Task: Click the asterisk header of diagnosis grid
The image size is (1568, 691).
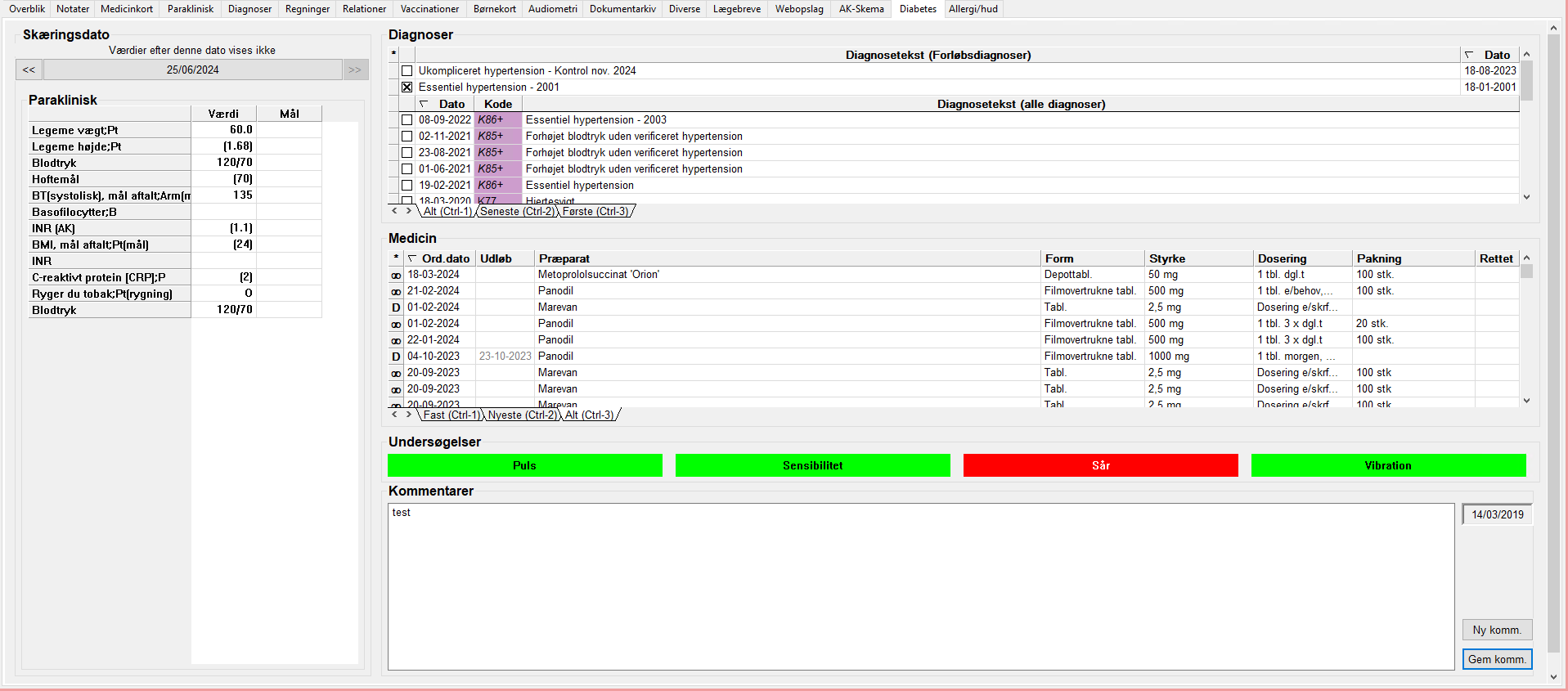Action: point(393,54)
